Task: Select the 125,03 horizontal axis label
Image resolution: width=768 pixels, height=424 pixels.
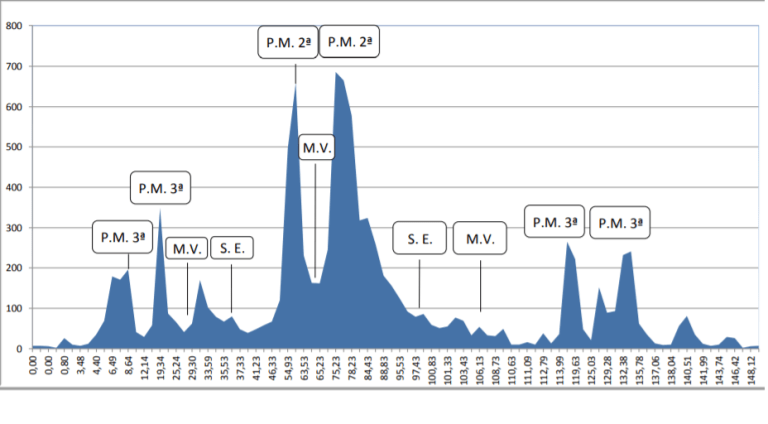Action: click(x=591, y=372)
